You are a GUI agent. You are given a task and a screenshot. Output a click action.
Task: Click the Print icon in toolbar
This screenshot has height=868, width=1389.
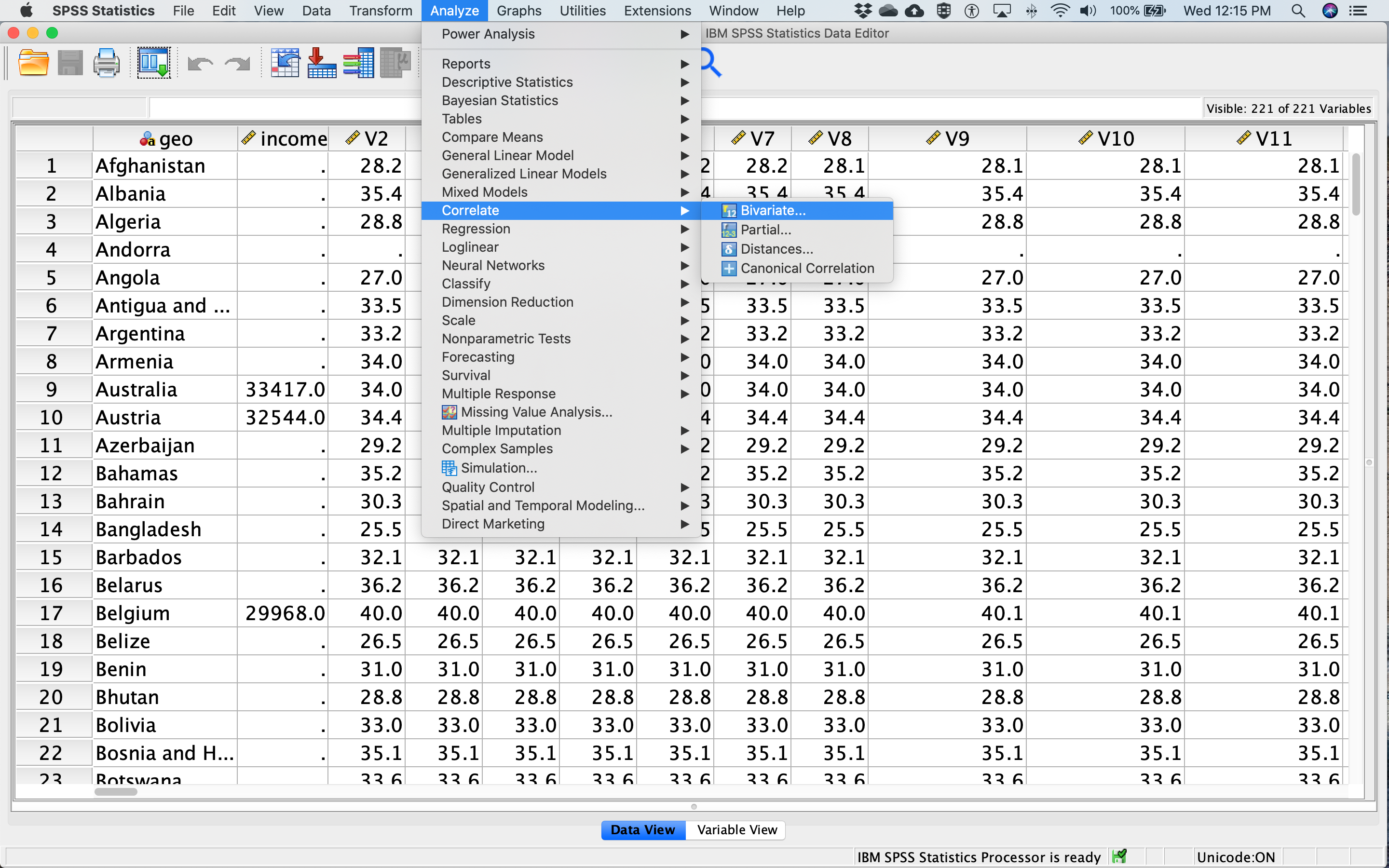tap(107, 63)
